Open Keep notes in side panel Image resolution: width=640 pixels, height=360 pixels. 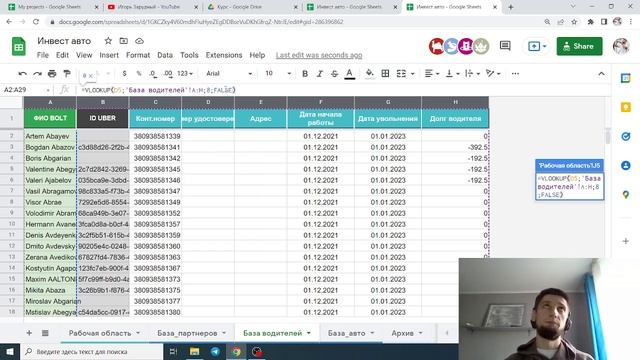pos(626,107)
